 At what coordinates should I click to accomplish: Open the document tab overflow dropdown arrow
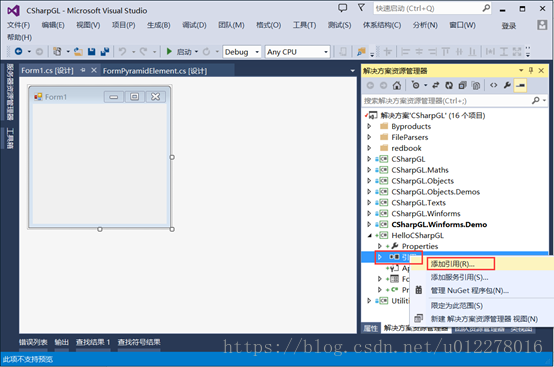click(352, 71)
